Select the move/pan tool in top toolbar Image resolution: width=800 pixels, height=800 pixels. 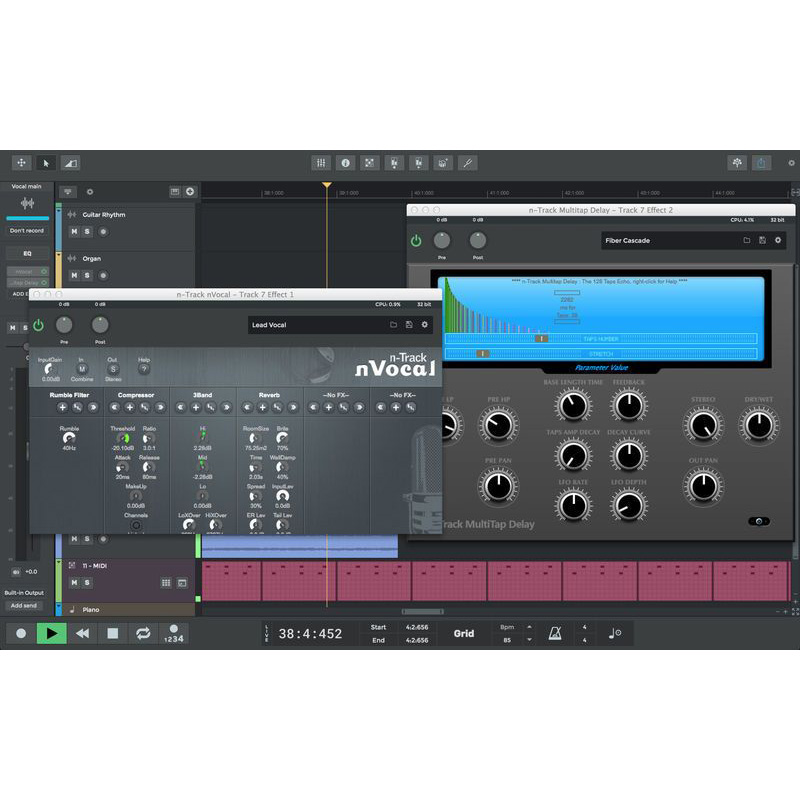21,163
